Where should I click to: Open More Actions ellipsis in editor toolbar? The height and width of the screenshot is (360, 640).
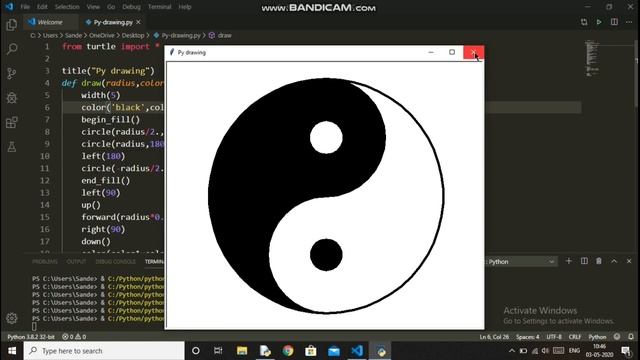629,22
